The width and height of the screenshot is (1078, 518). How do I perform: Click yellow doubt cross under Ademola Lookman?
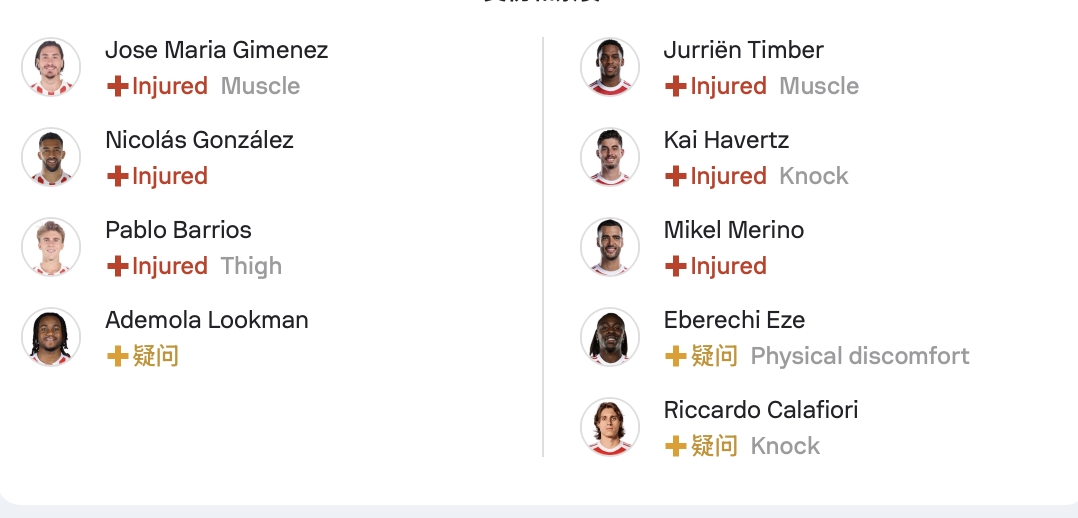(x=118, y=356)
